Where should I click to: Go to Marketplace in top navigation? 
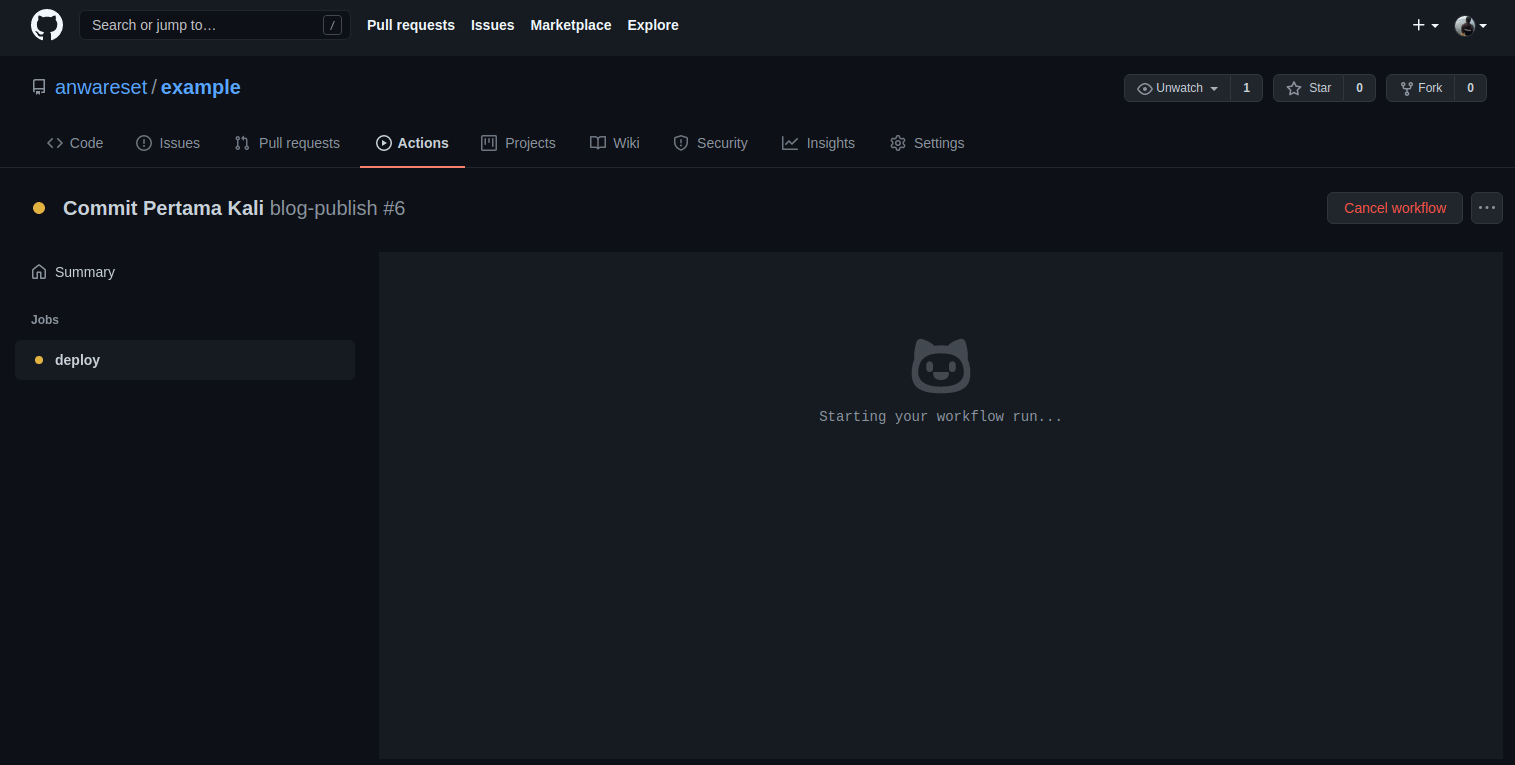click(570, 25)
